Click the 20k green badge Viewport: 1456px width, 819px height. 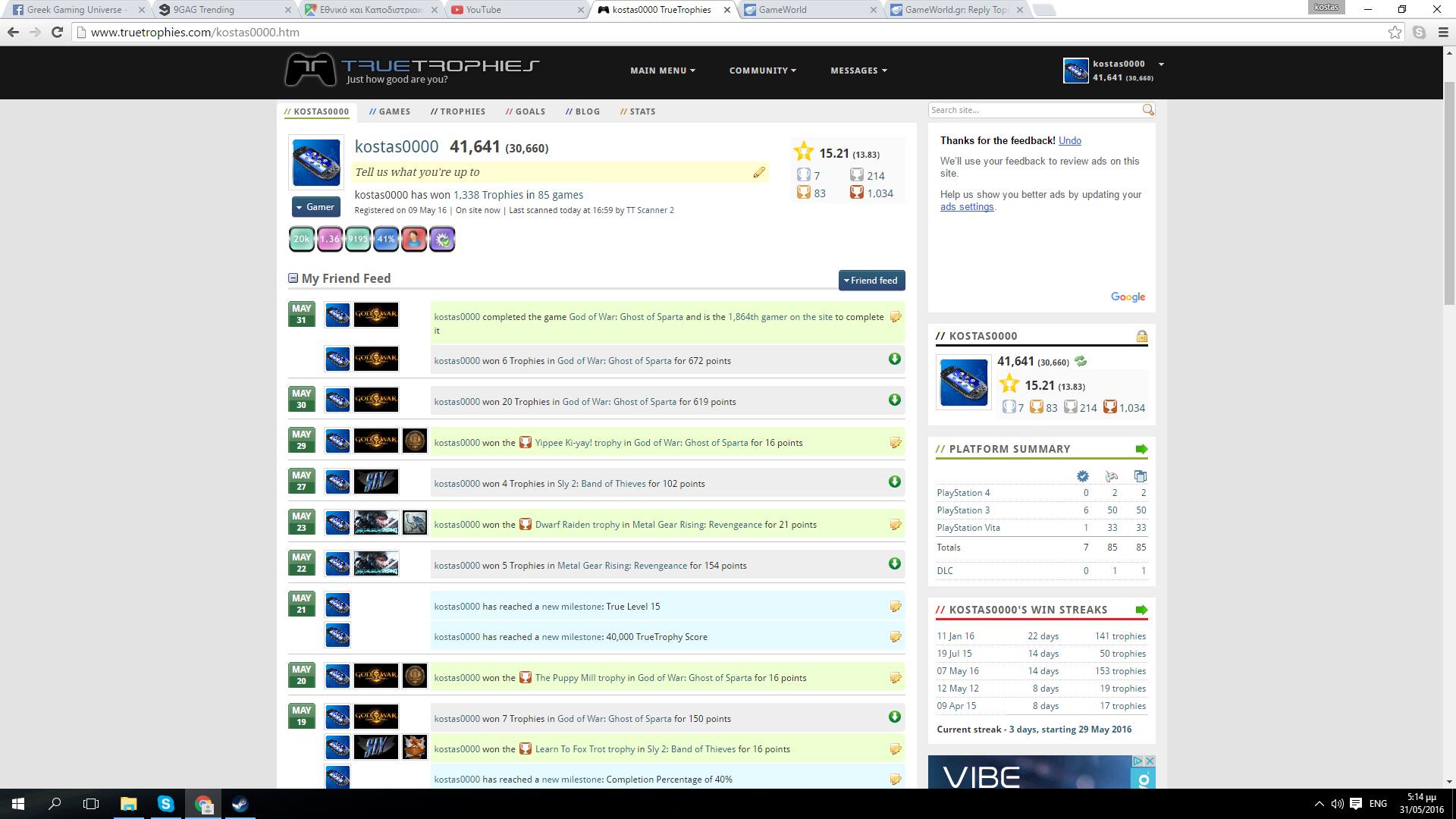pos(302,239)
